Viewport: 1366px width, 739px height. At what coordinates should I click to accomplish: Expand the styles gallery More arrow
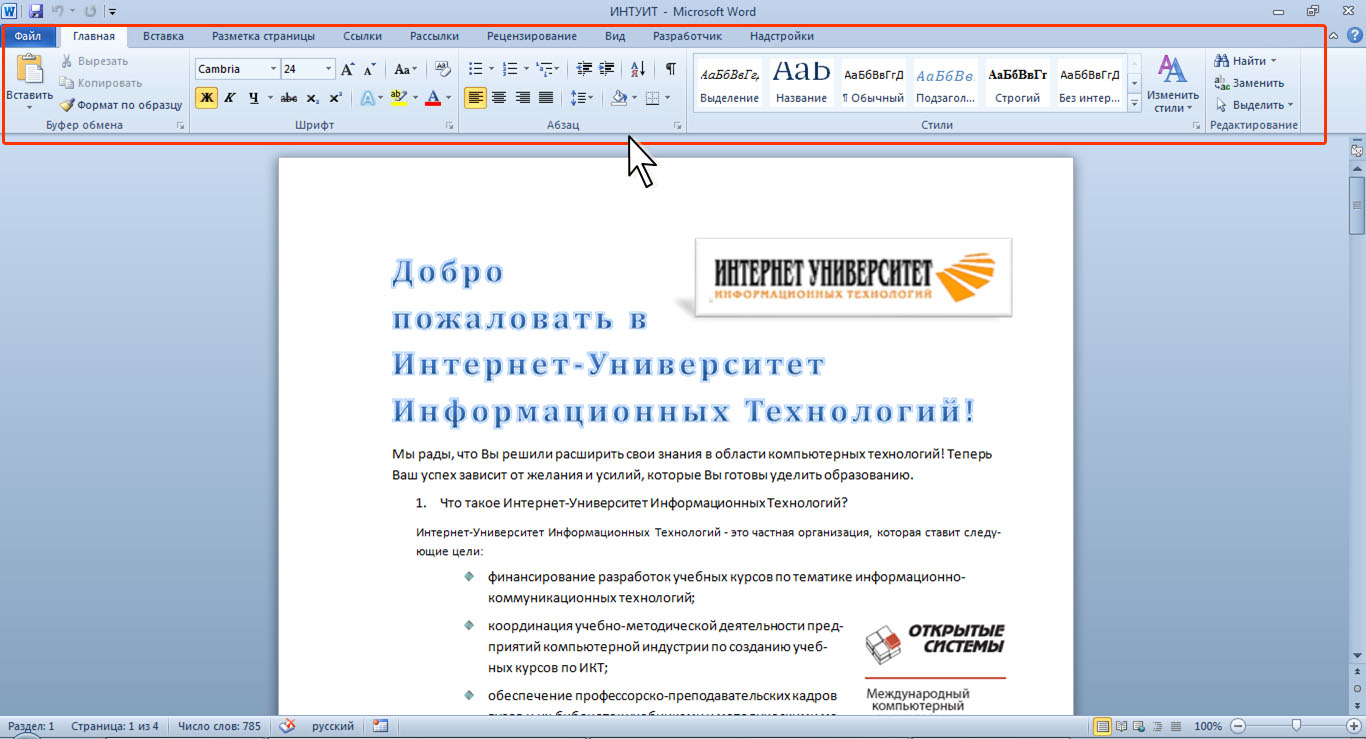(1135, 102)
